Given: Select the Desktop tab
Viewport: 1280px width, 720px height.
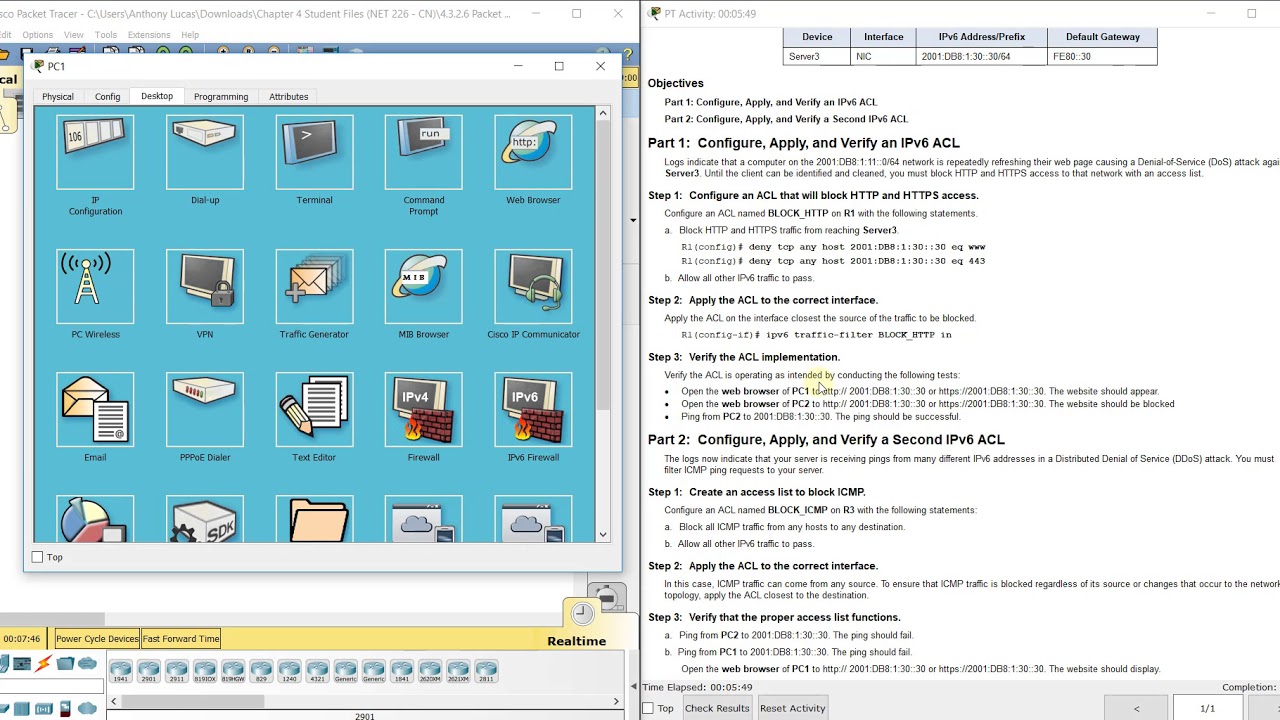Looking at the screenshot, I should tap(157, 96).
